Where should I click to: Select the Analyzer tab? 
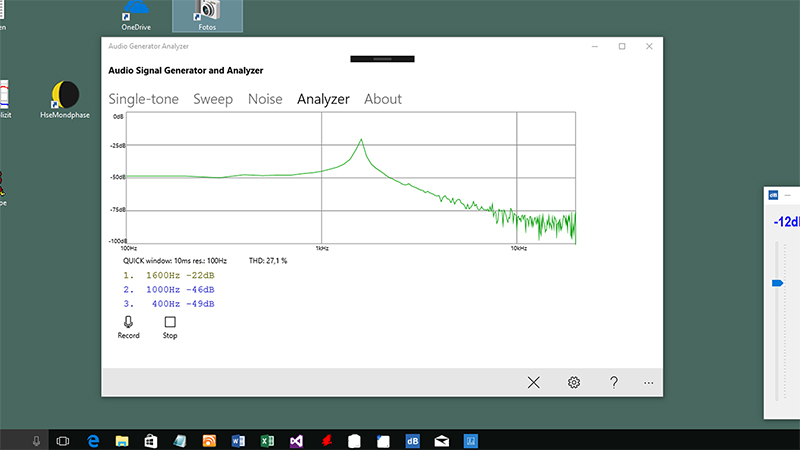(323, 99)
